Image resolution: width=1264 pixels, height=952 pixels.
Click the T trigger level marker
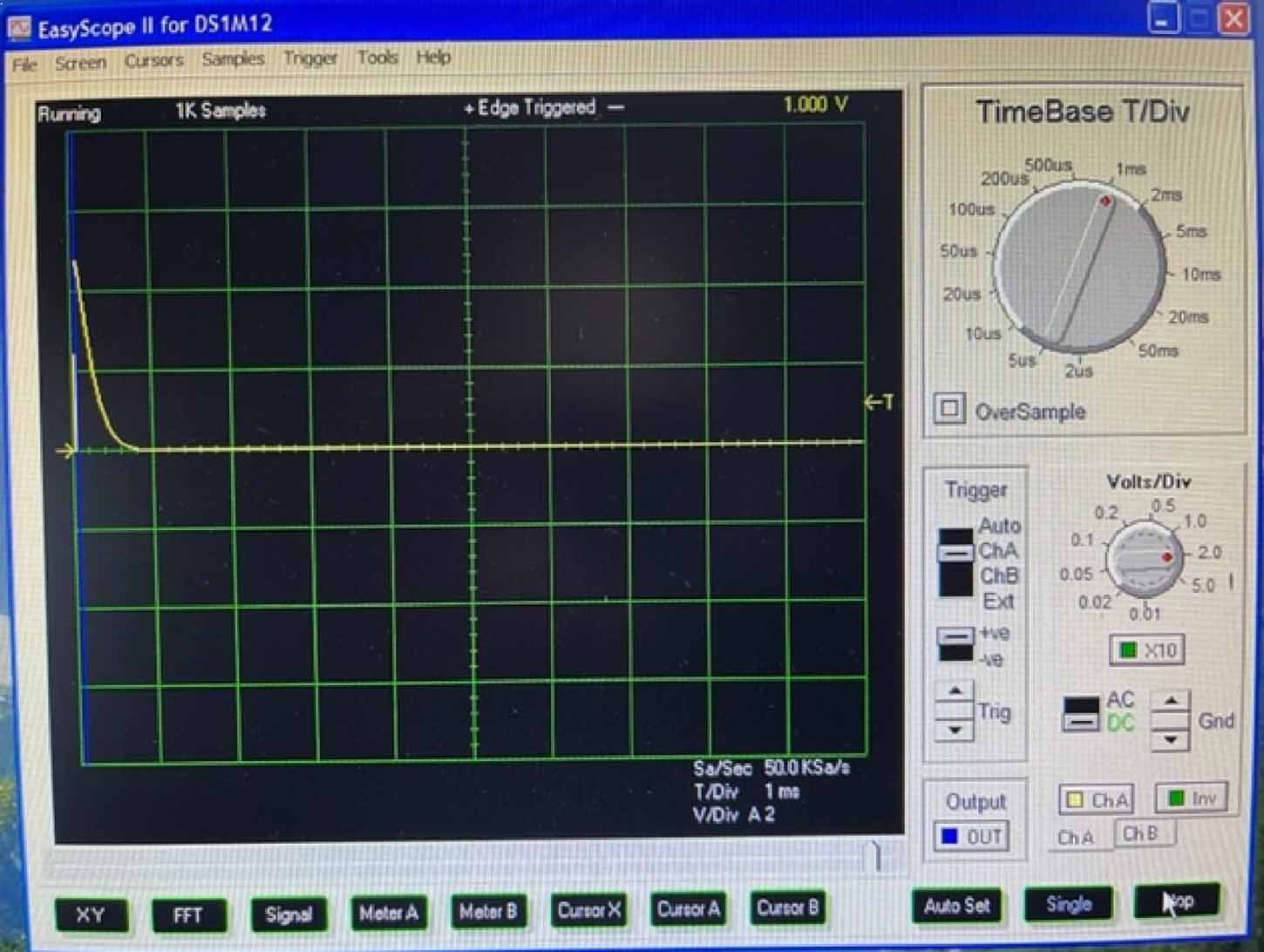[x=879, y=402]
